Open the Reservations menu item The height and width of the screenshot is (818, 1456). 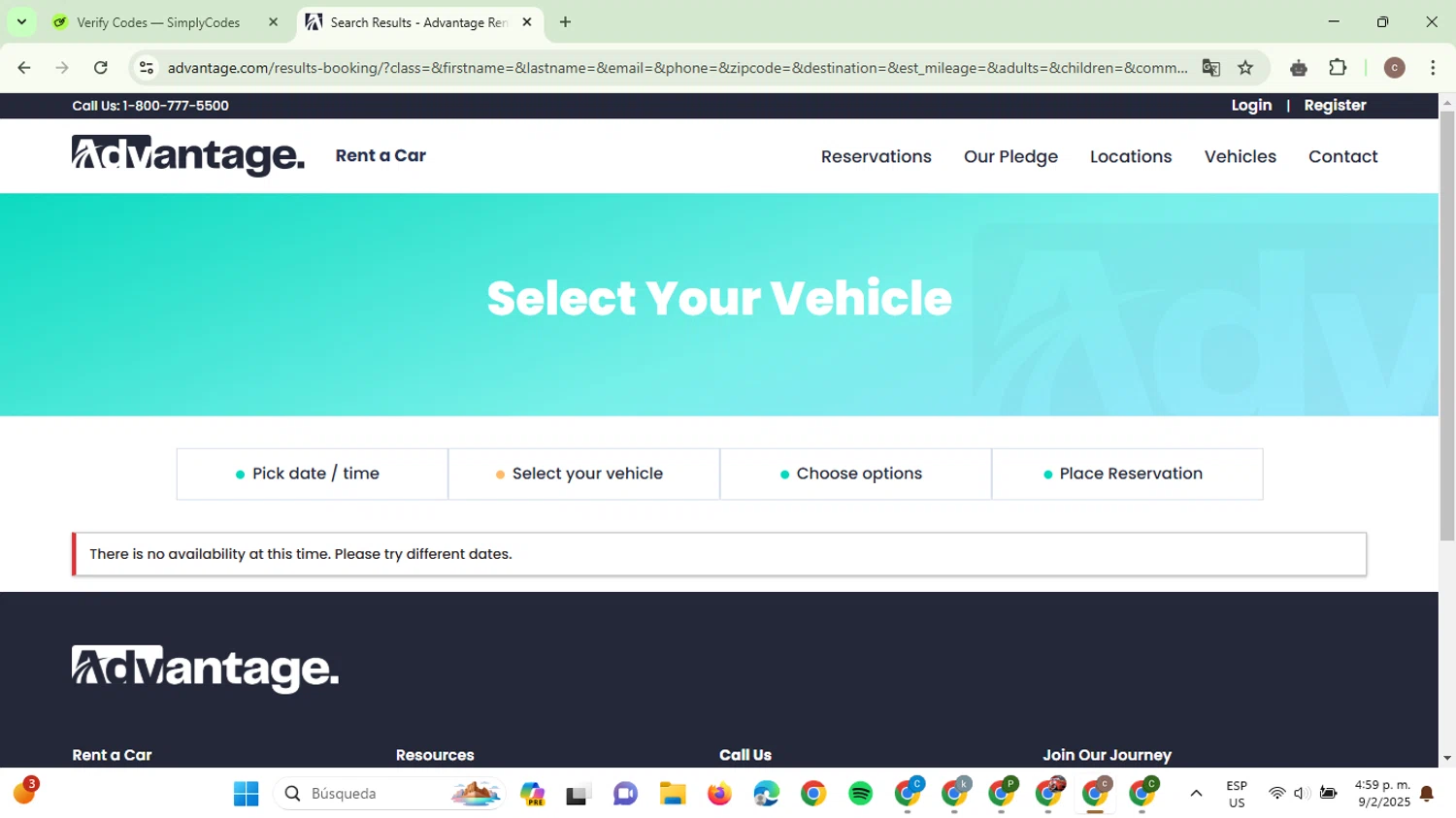click(x=876, y=156)
